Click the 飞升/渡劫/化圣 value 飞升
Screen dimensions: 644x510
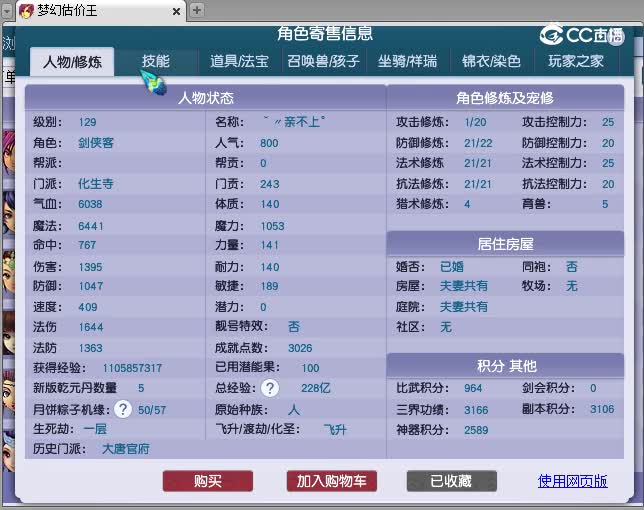[x=335, y=430]
